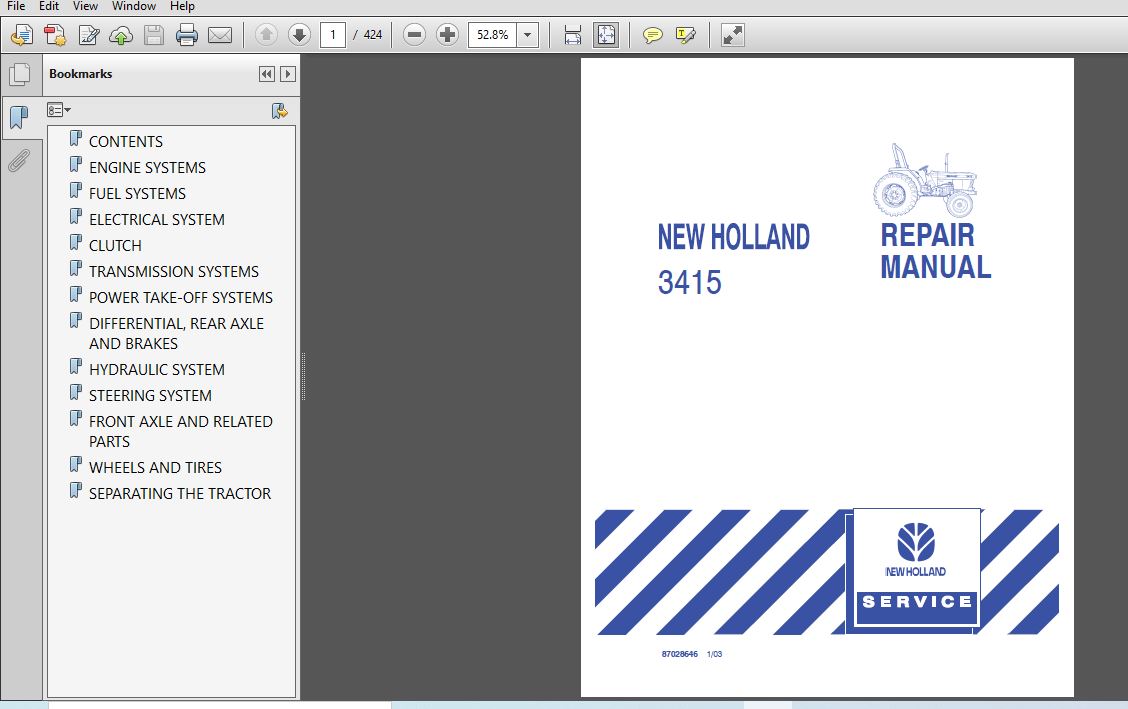Open the CLUTCH bookmark
Image resolution: width=1128 pixels, height=709 pixels.
coord(115,245)
